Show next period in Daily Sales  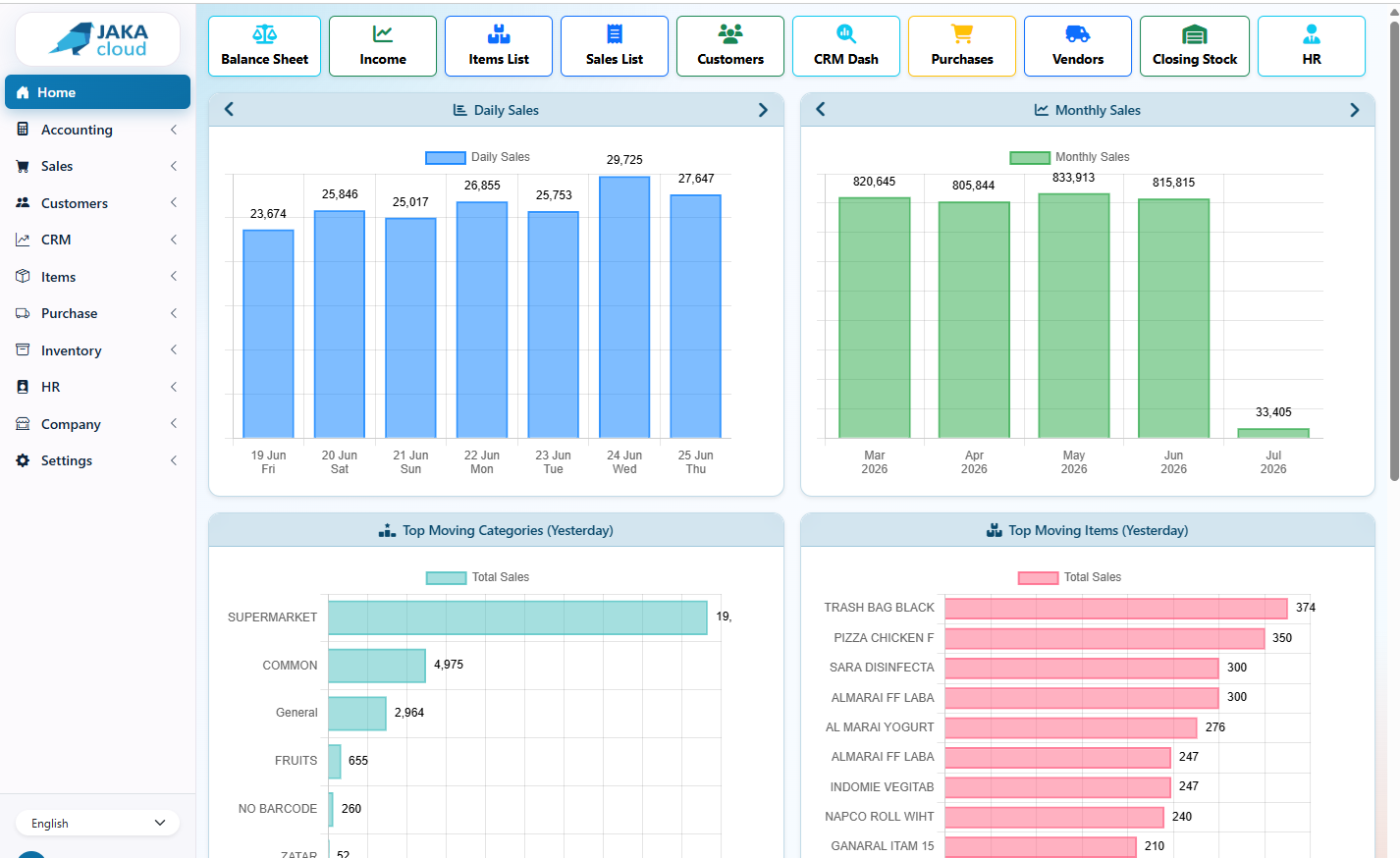763,110
